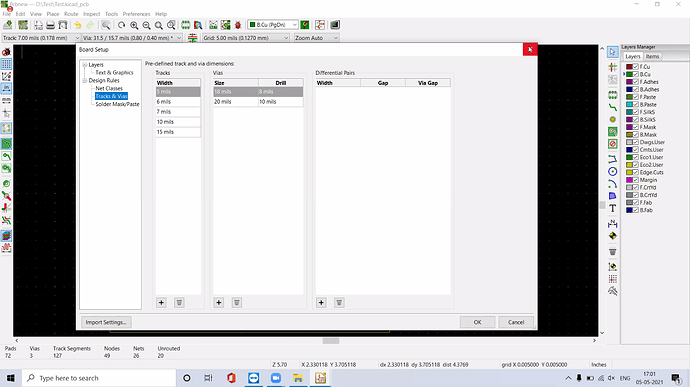Toggle grid display in left toolbar

(6, 64)
